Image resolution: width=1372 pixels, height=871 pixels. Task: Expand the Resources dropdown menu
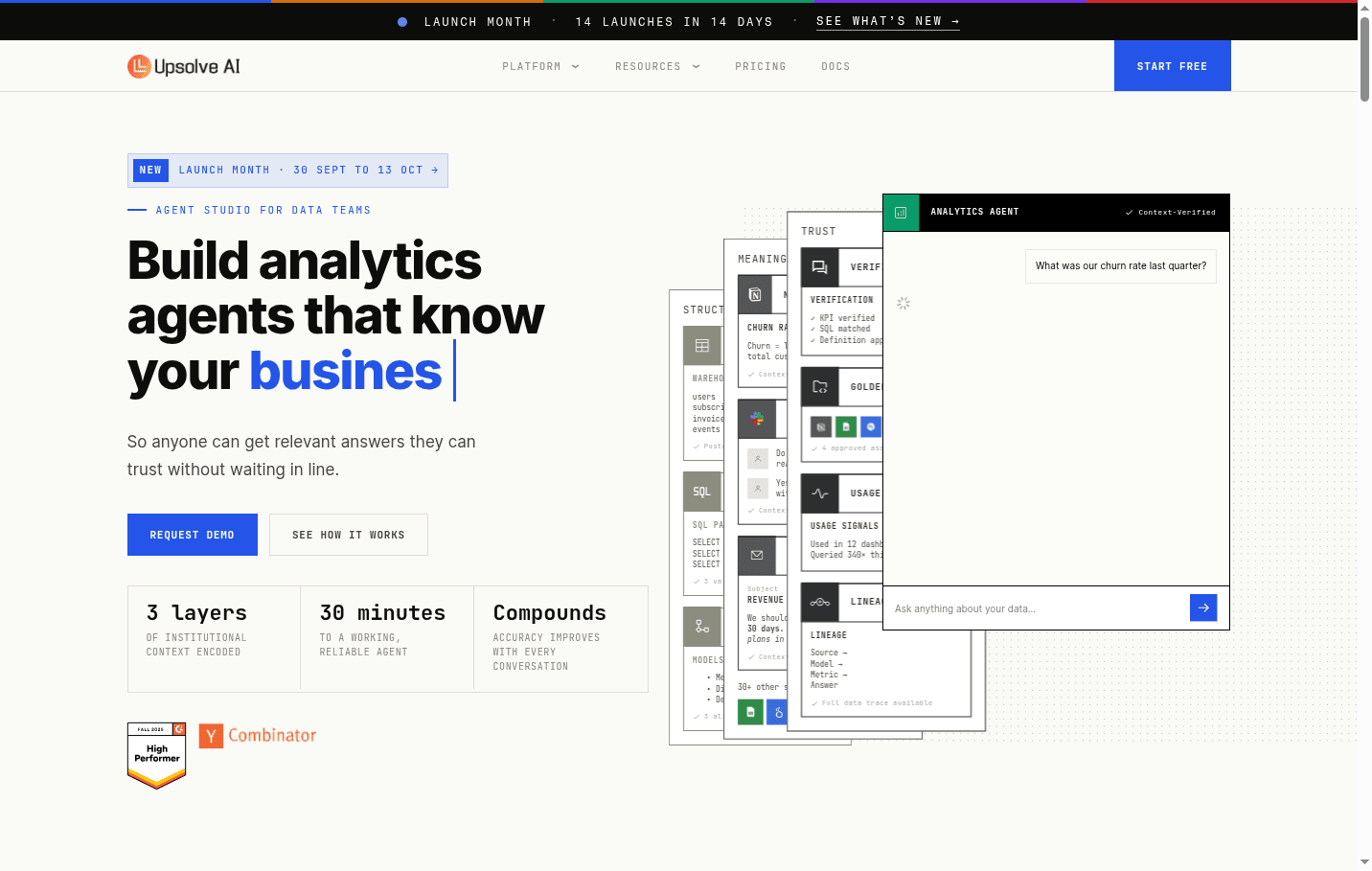pyautogui.click(x=657, y=66)
